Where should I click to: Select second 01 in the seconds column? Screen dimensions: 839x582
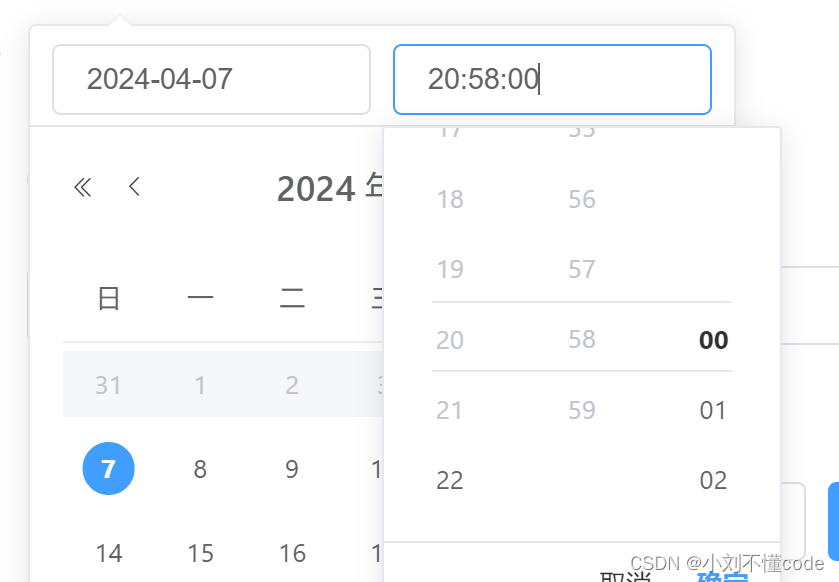(712, 410)
